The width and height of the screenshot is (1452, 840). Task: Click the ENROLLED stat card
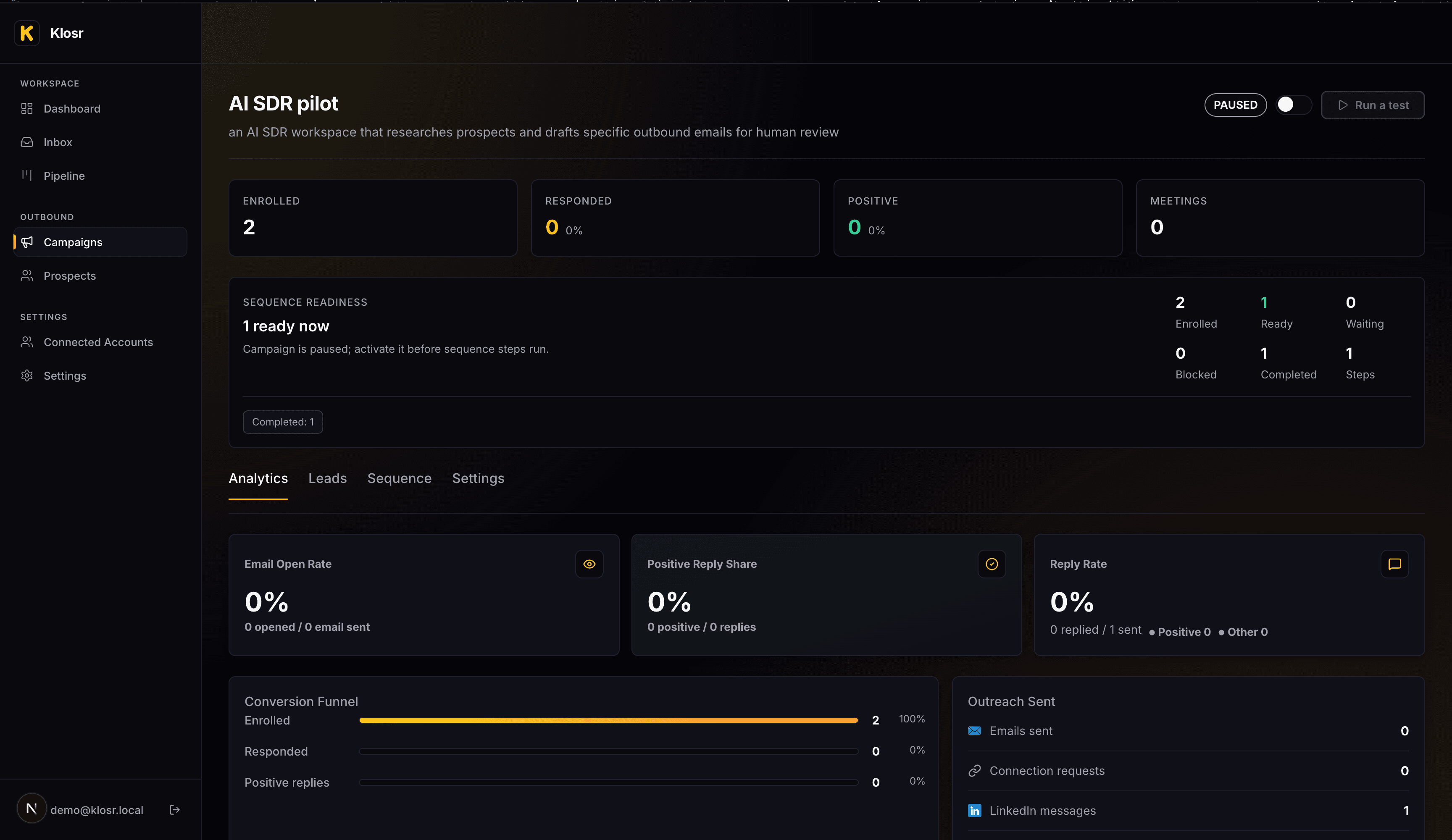373,218
